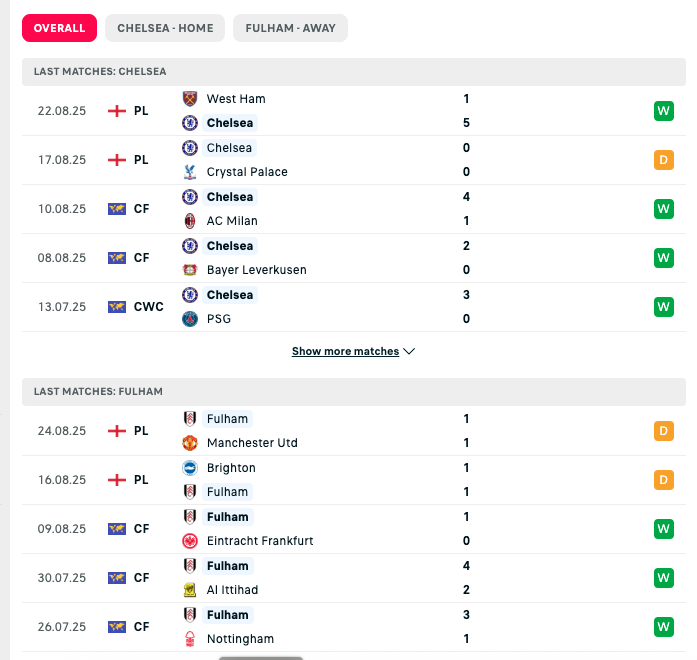Click the England flag on 22.08.25 match
This screenshot has height=660, width=697.
117,111
